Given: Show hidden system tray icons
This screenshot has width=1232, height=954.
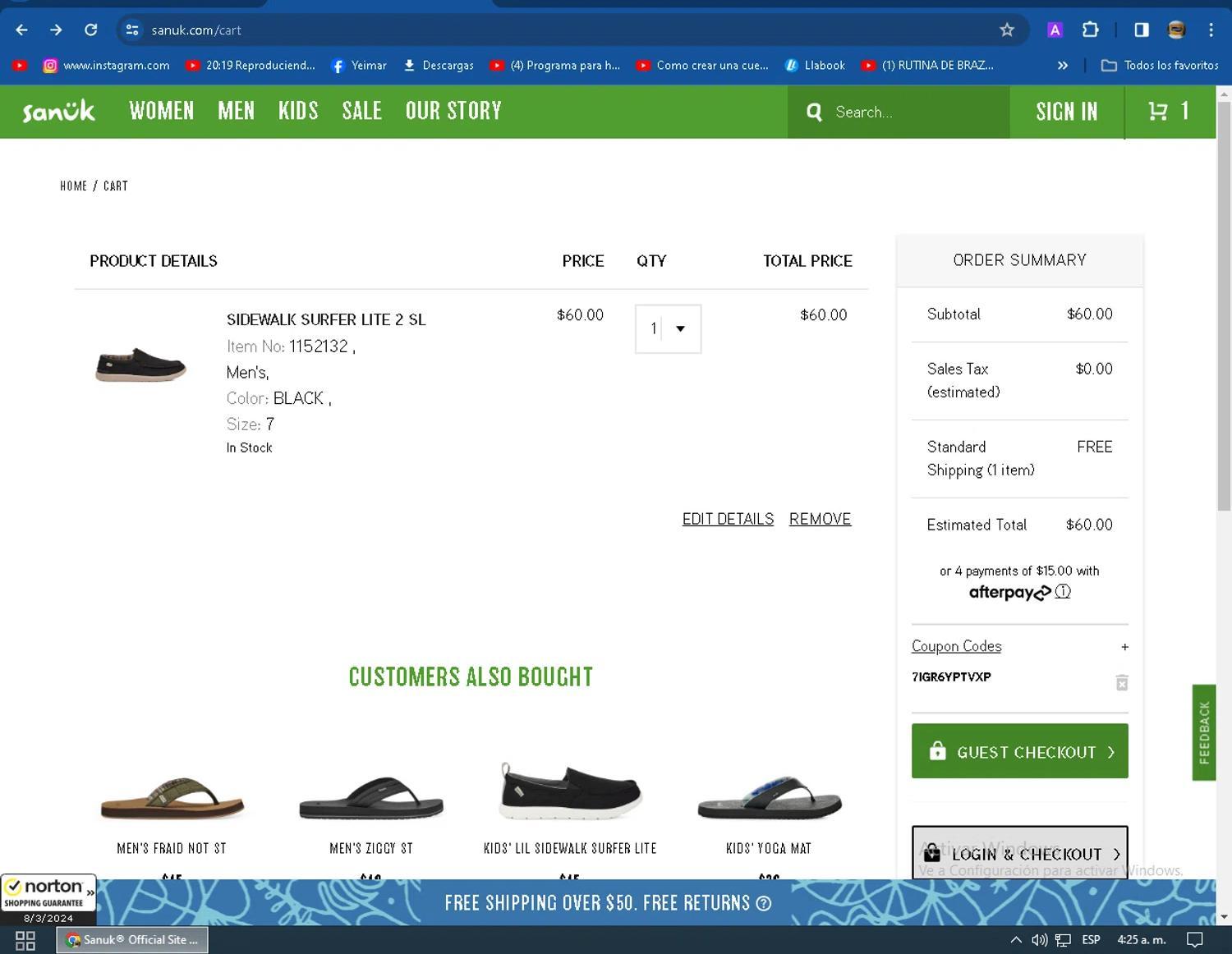Looking at the screenshot, I should (1016, 940).
